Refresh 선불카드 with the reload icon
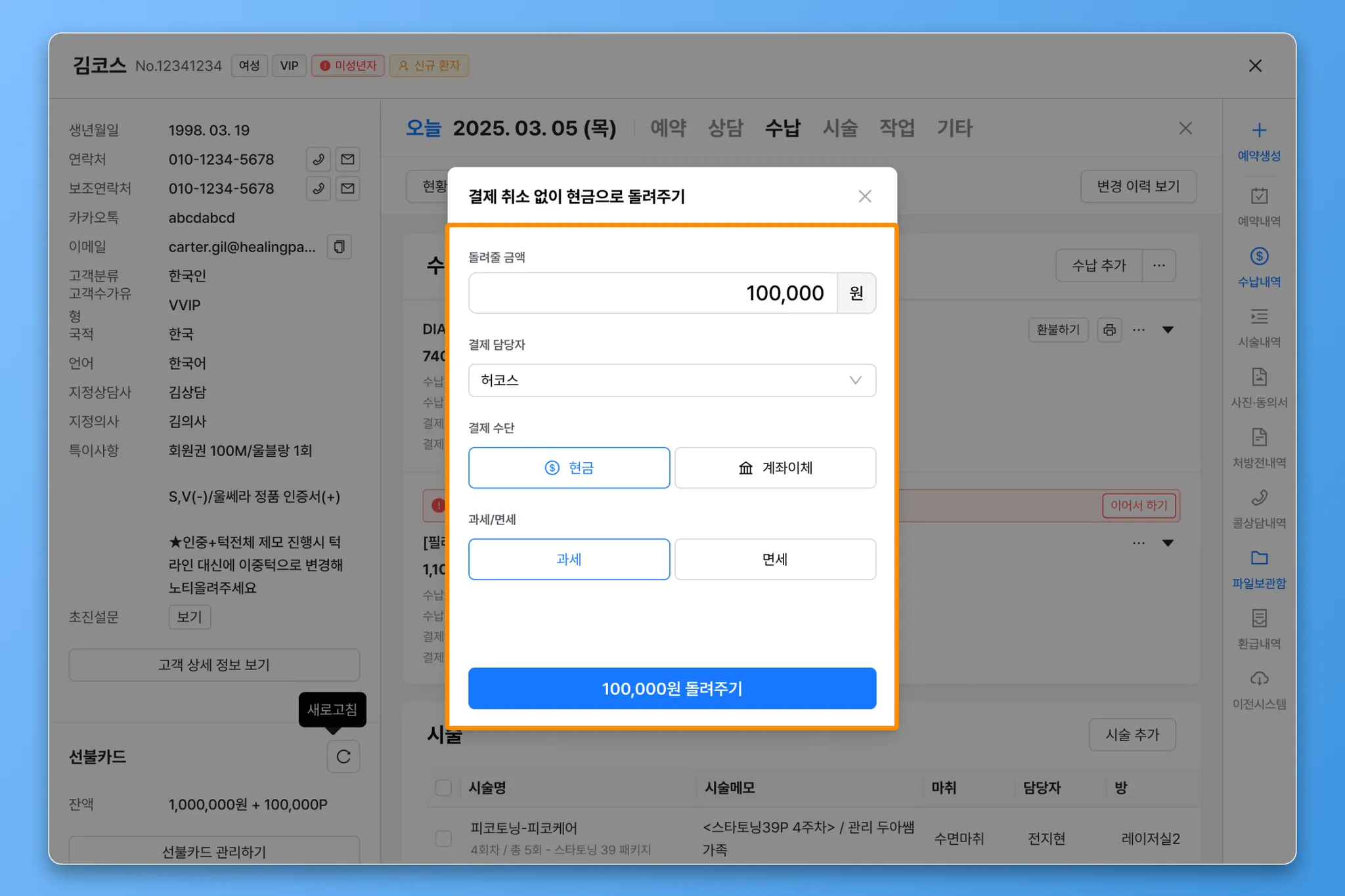The width and height of the screenshot is (1345, 896). (x=343, y=756)
